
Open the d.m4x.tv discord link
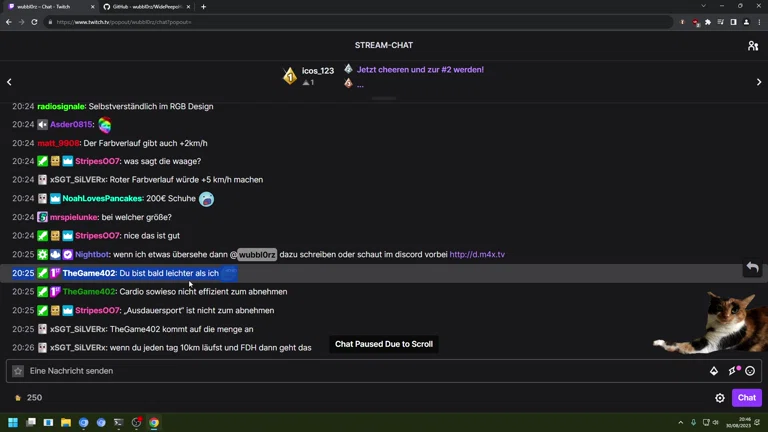click(477, 255)
